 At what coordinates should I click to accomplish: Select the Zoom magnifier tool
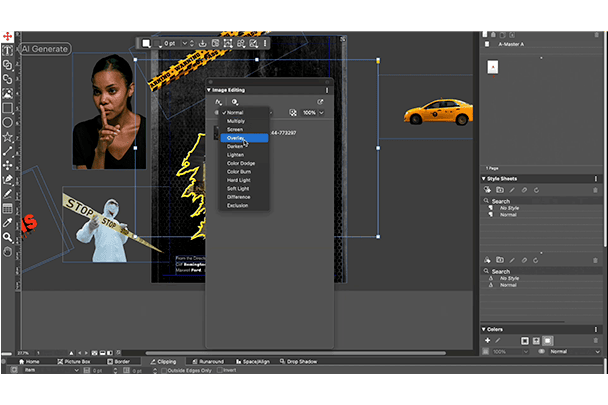[x=7, y=237]
